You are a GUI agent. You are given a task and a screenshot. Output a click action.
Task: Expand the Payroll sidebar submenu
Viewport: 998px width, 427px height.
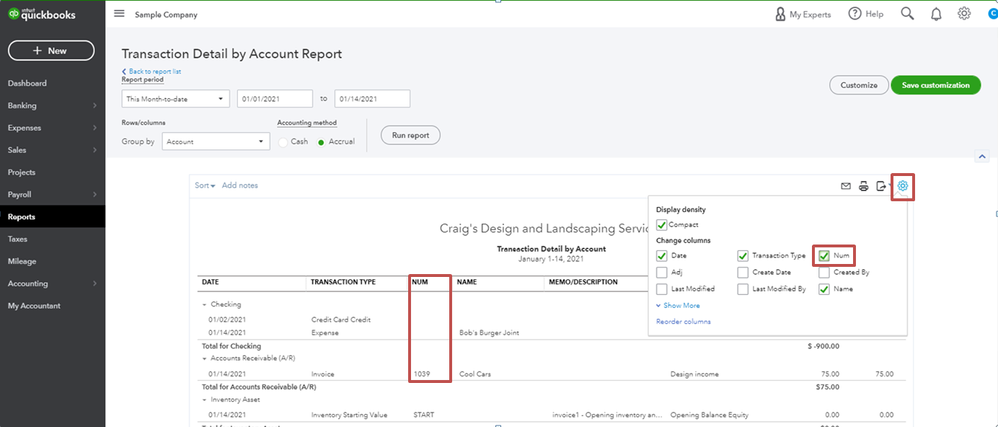pos(94,195)
